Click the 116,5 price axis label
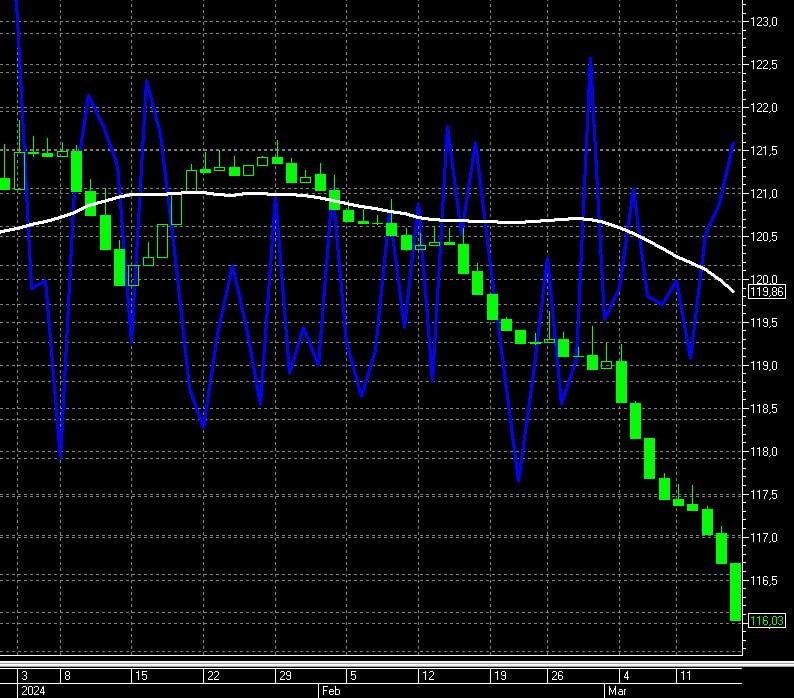794x698 pixels. coord(764,580)
